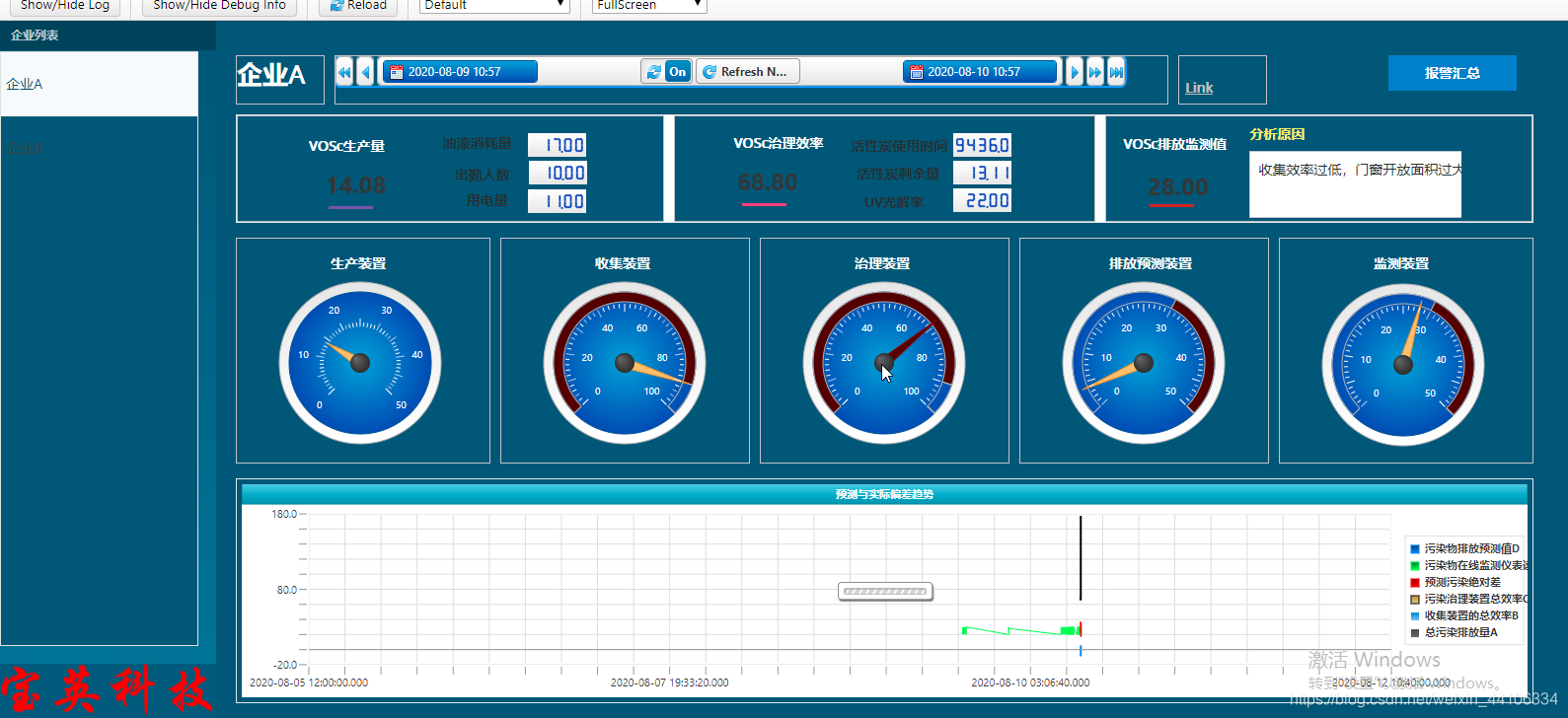Click y-axis label 180.0
Image resolution: width=1568 pixels, height=718 pixels.
(284, 514)
